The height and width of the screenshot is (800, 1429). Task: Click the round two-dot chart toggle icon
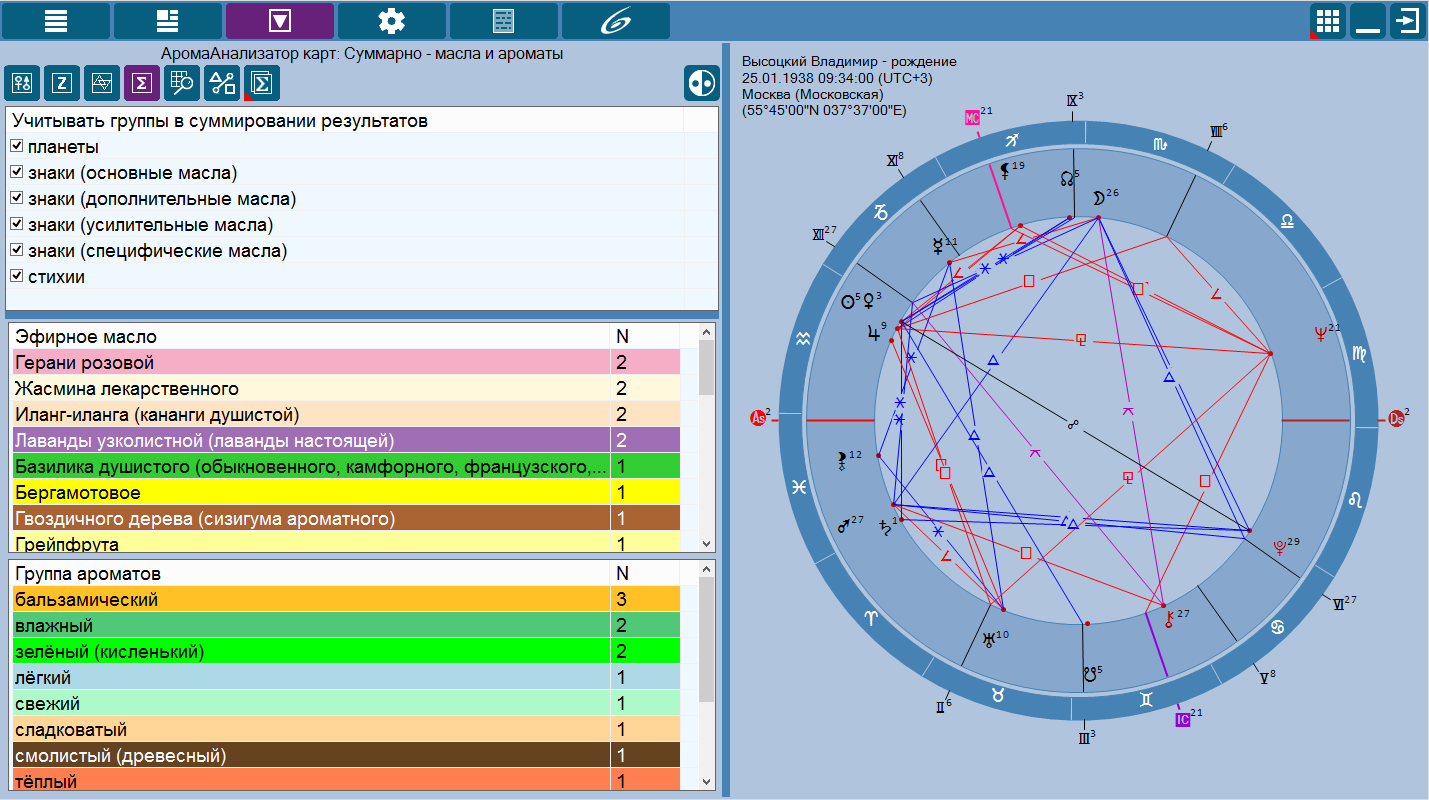[702, 84]
